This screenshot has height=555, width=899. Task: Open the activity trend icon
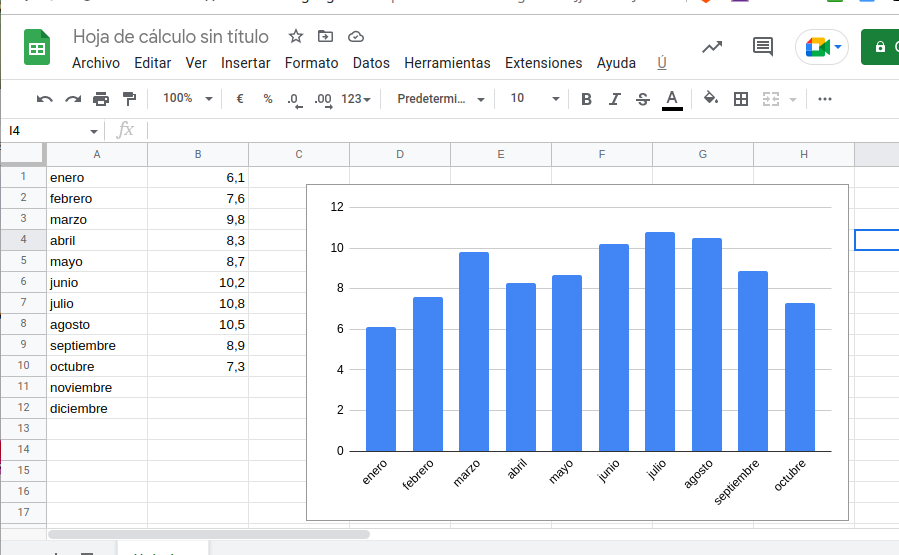[712, 47]
